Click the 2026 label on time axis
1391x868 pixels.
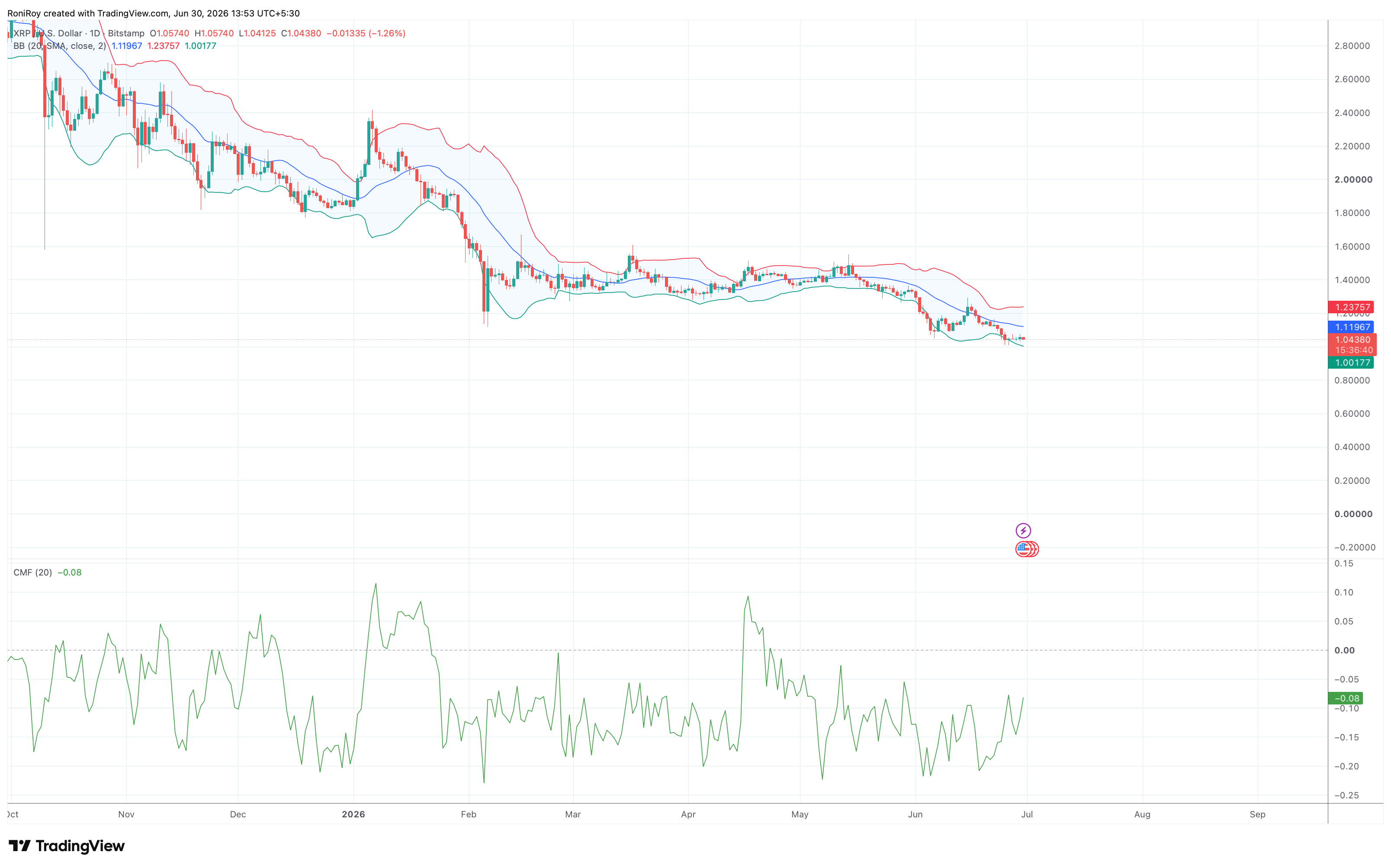coord(353,814)
